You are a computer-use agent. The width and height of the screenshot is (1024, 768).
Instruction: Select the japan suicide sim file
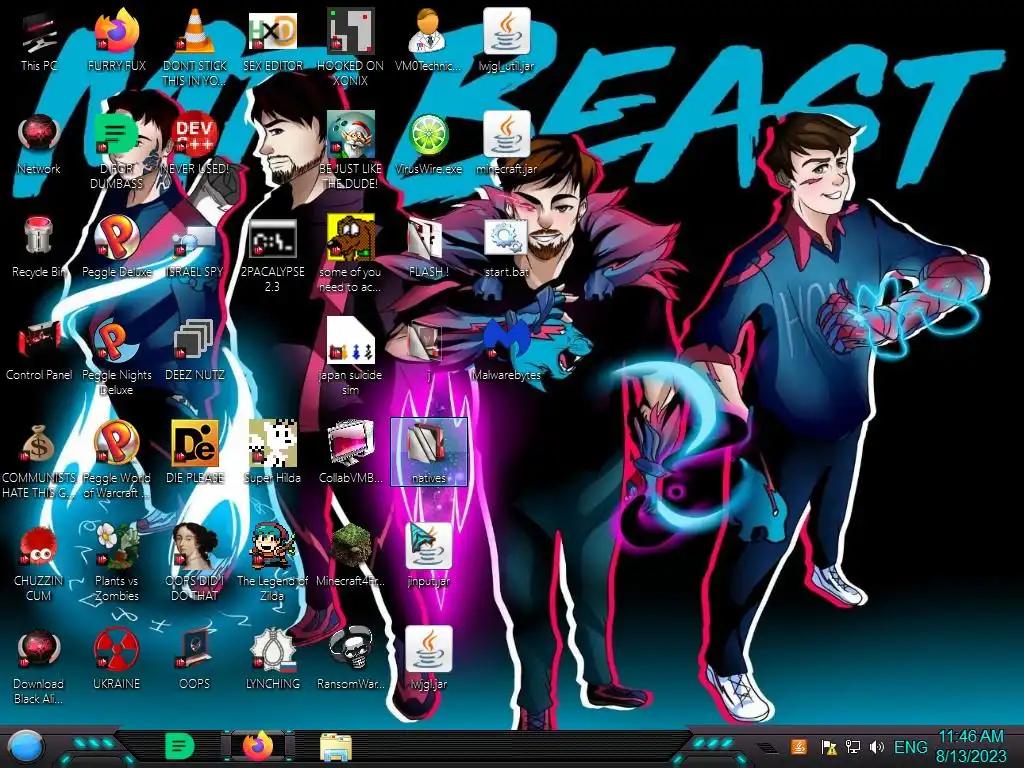(350, 357)
